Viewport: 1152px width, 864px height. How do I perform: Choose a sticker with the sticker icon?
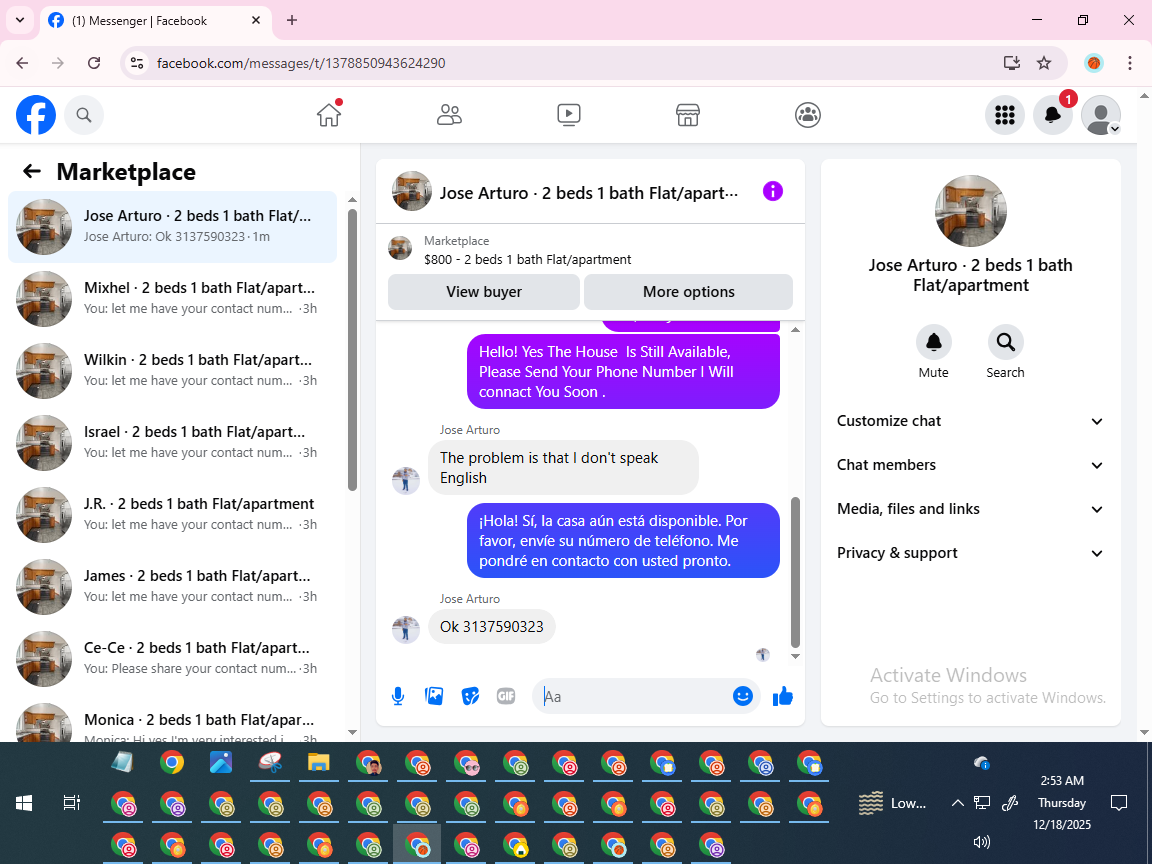pos(470,696)
